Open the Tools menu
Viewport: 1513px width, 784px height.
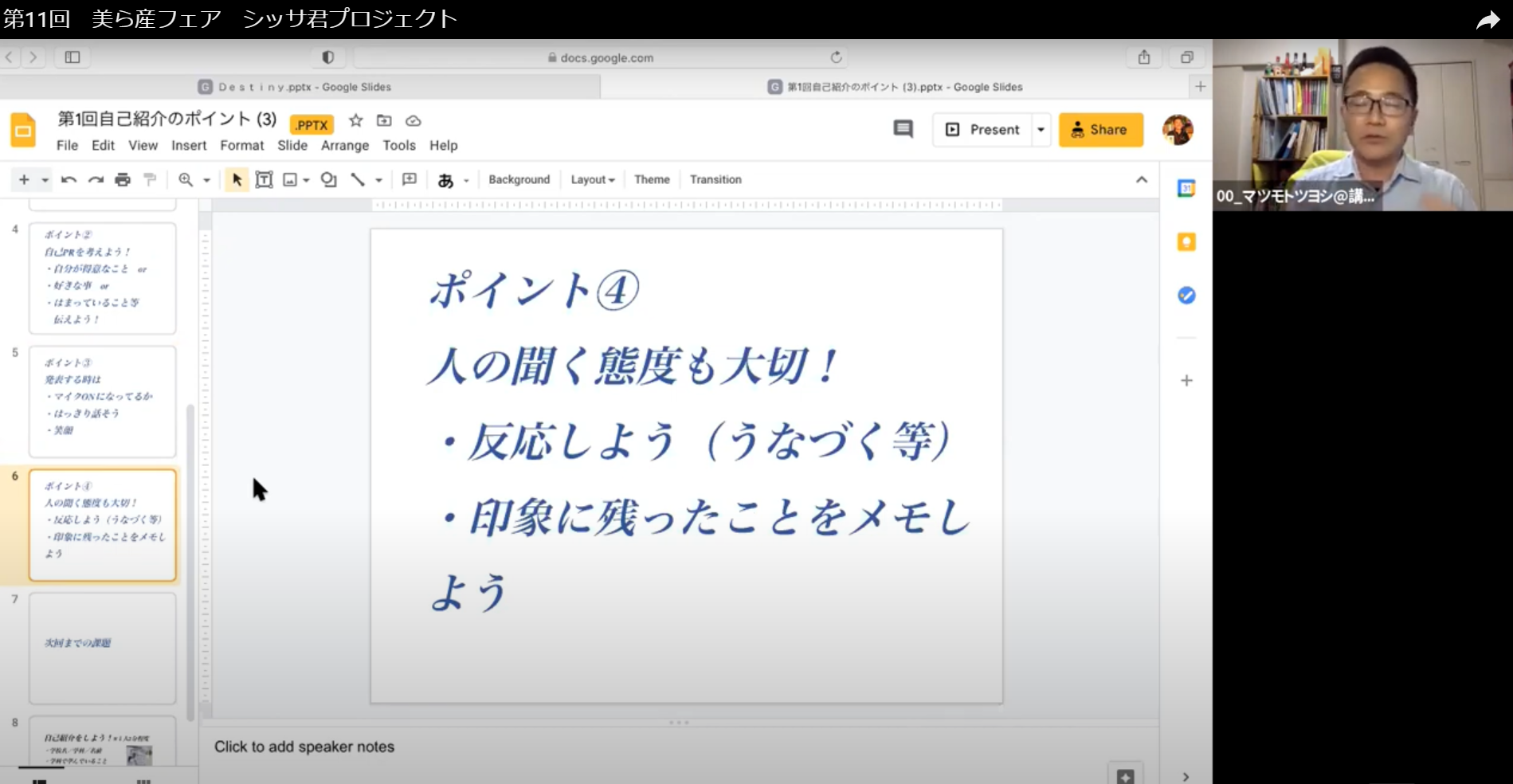pos(399,146)
